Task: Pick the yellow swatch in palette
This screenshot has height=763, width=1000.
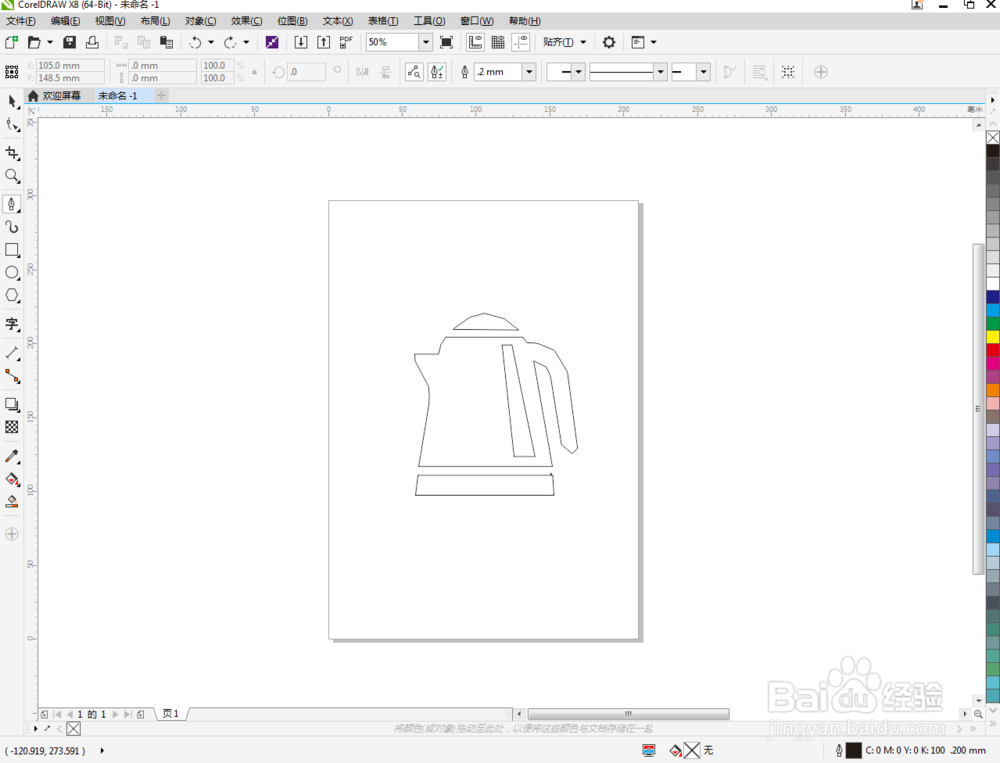Action: (992, 336)
